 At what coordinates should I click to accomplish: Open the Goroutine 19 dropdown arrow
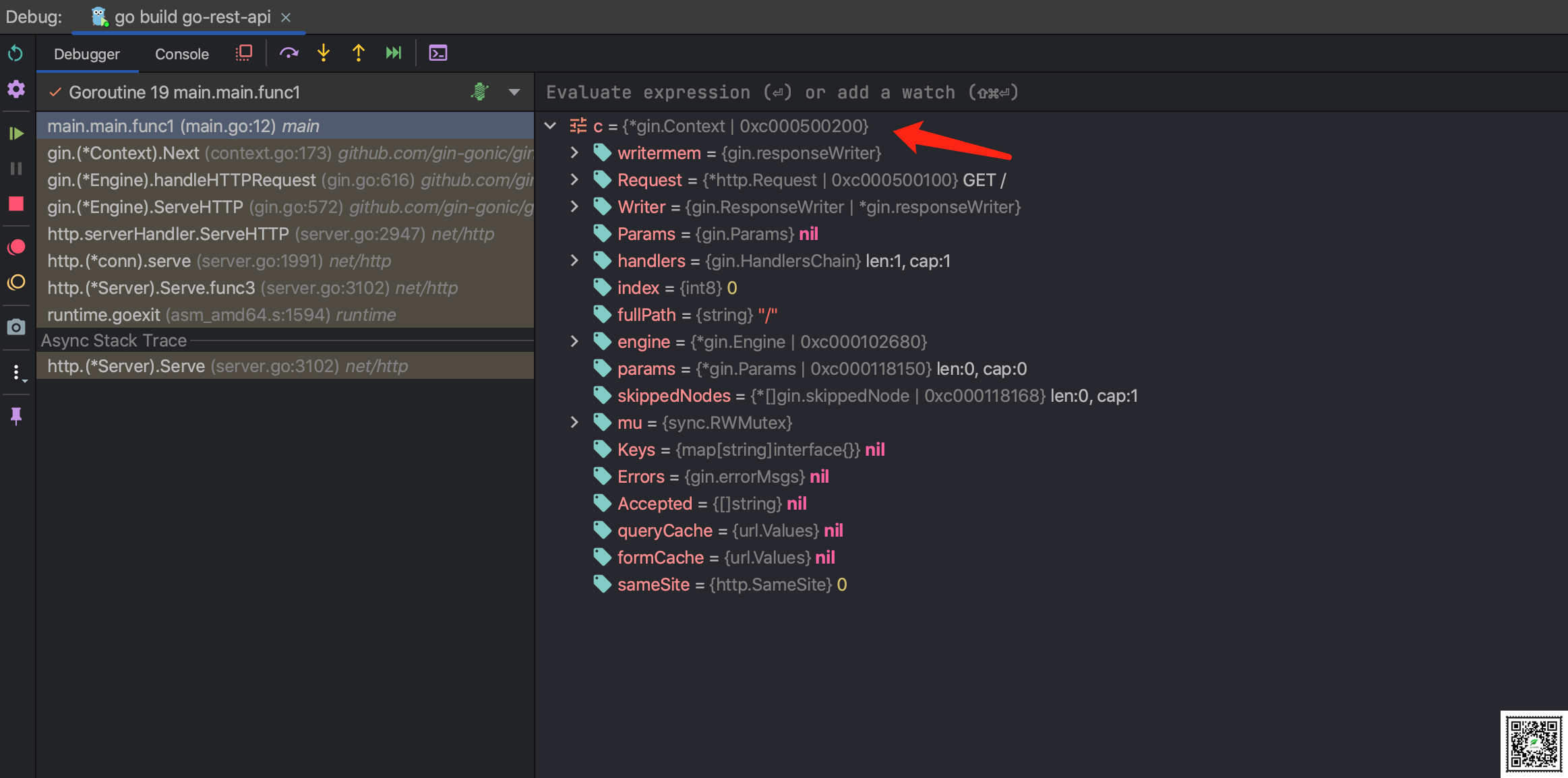click(514, 92)
